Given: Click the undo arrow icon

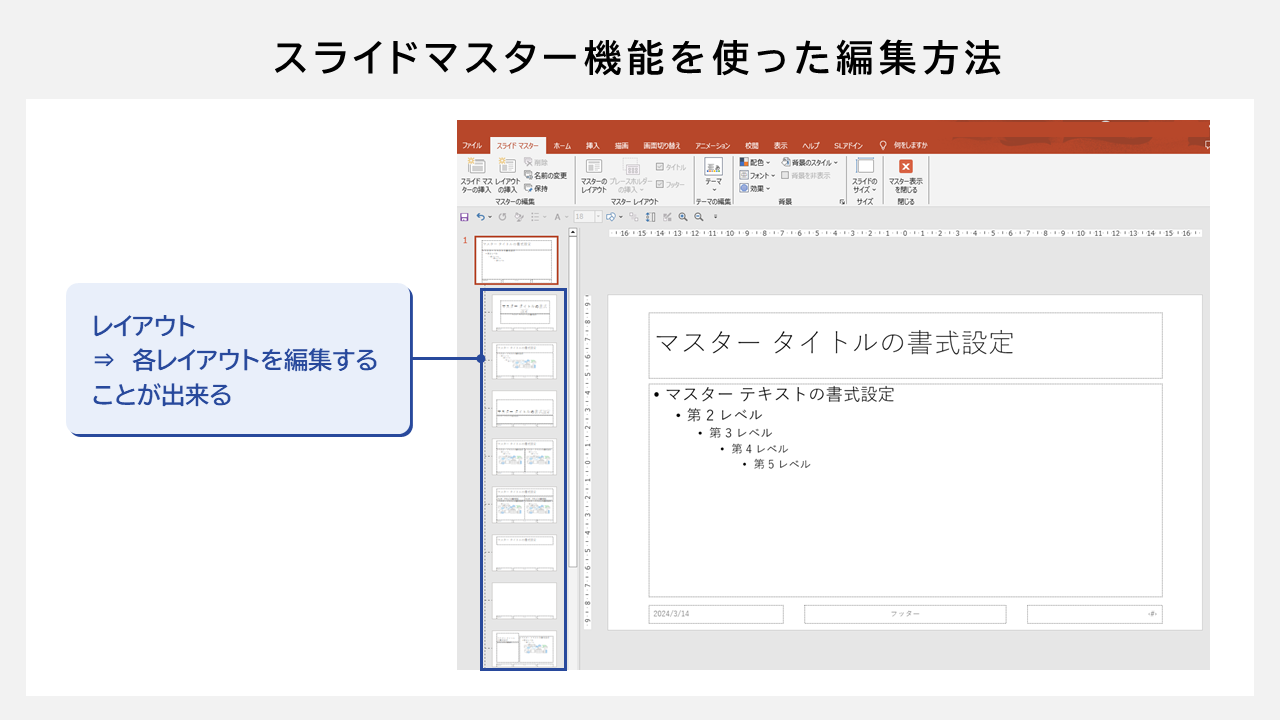Looking at the screenshot, I should [x=481, y=217].
